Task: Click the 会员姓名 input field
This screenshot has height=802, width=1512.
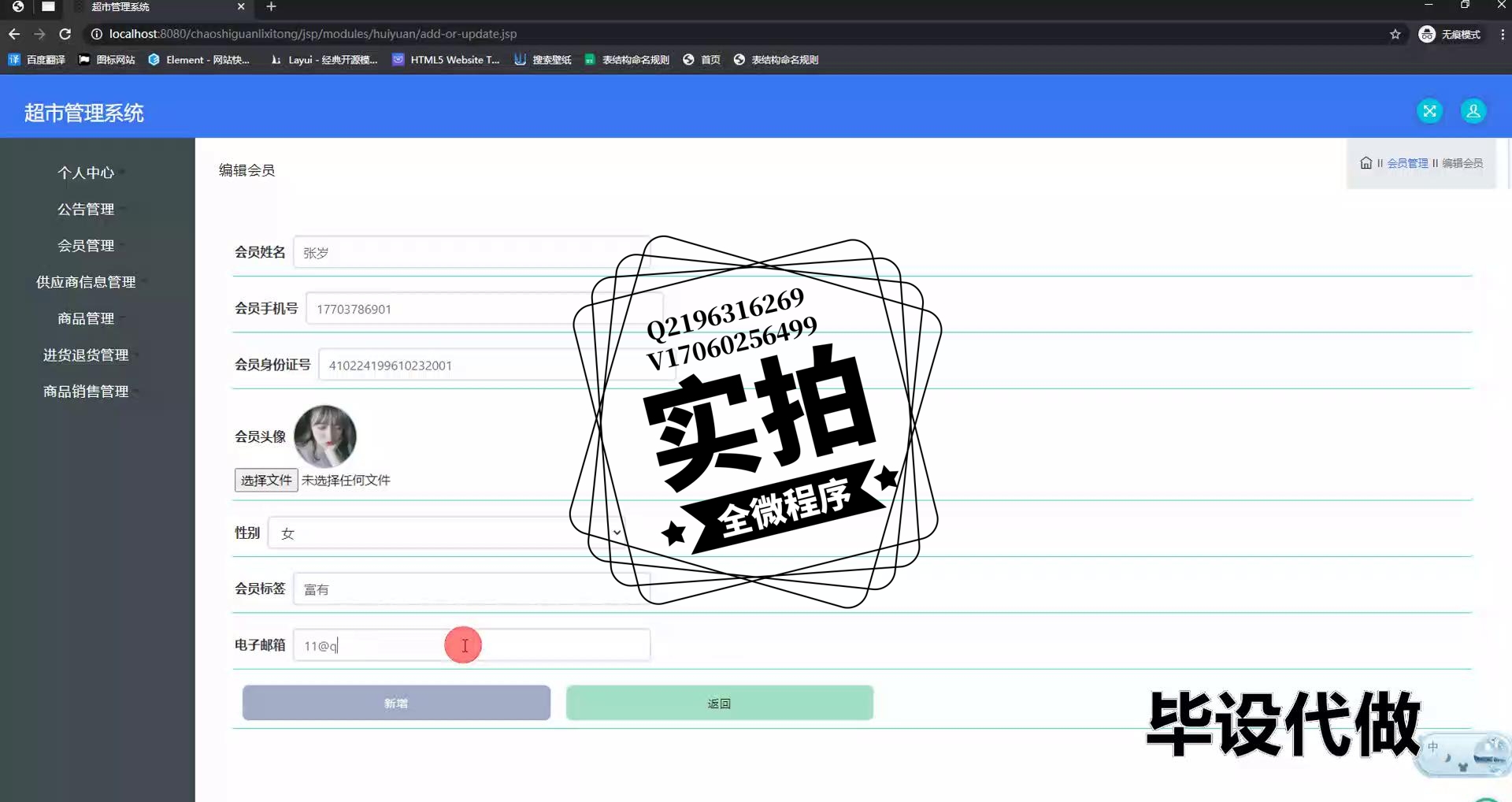Action: 472,252
